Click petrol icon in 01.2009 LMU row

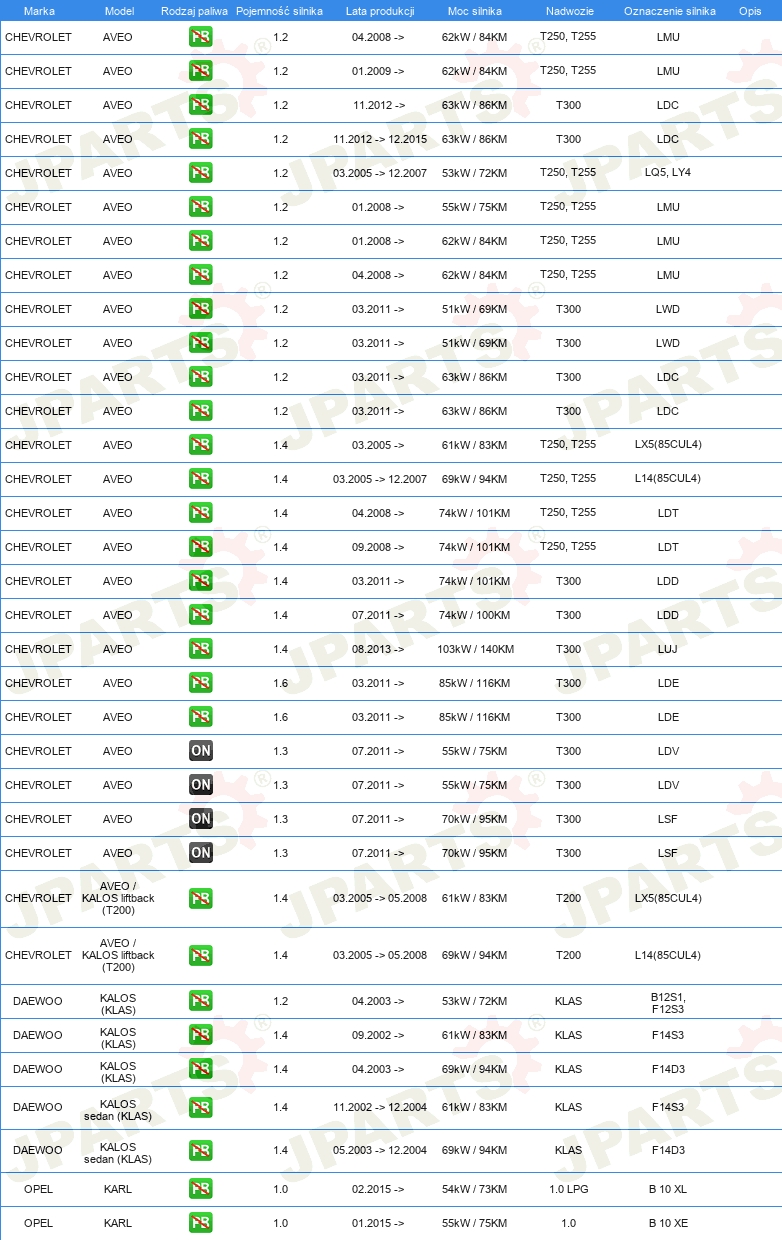pyautogui.click(x=201, y=71)
